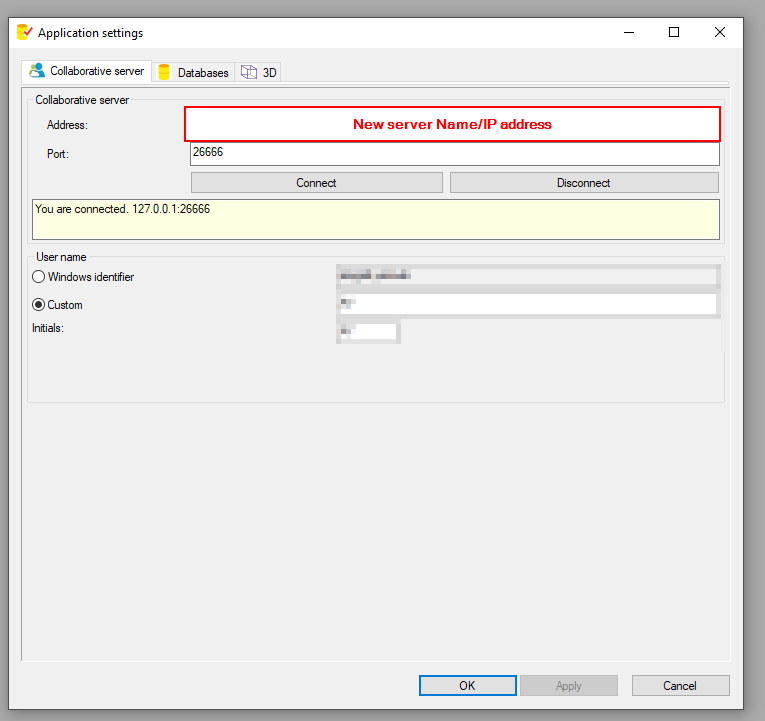Viewport: 765px width, 721px height.
Task: Close the Application settings window
Action: 720,32
